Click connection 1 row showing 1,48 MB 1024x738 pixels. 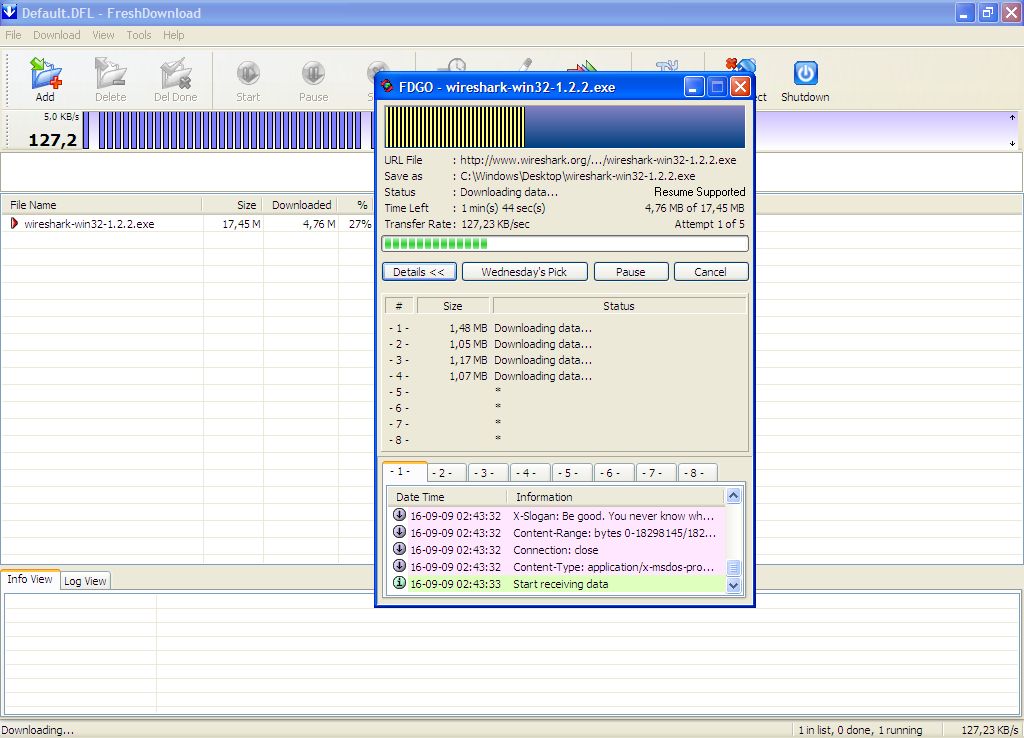coord(565,328)
